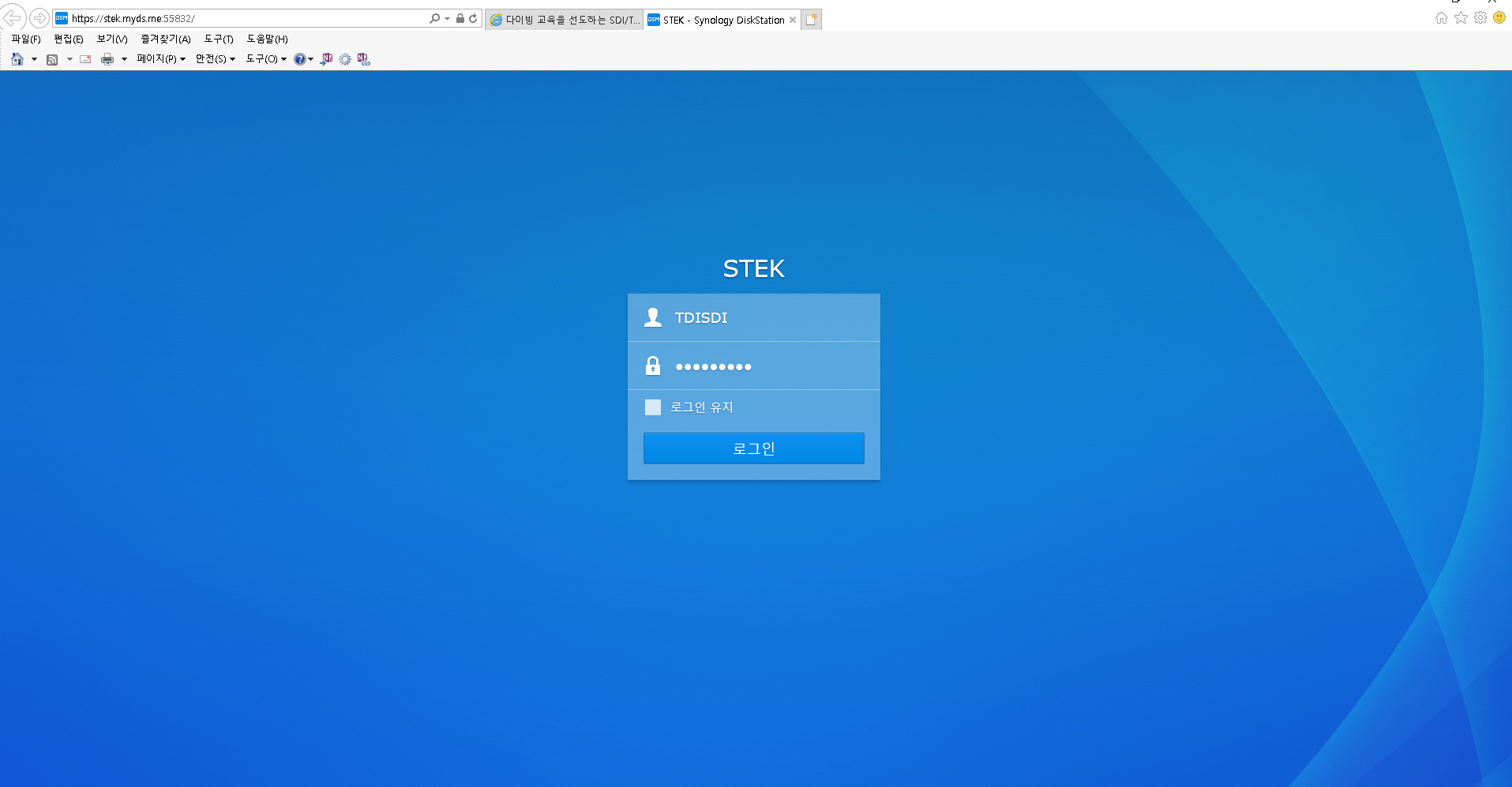
Task: Click the username field containing TDISDI
Action: click(754, 317)
